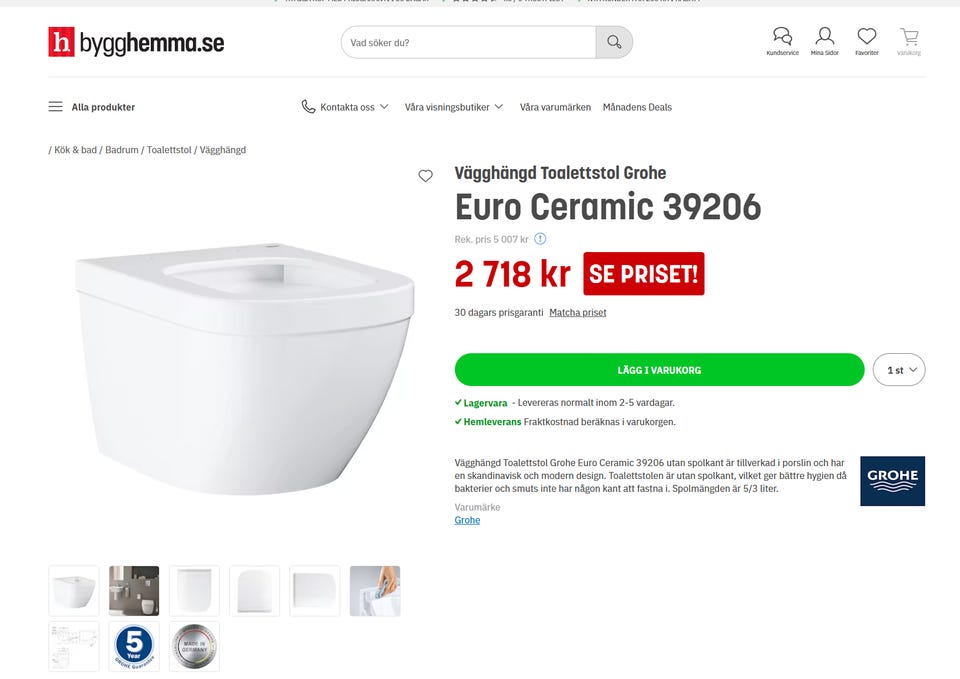This screenshot has width=960, height=679.
Task: Open Kundservice chat icon
Action: [782, 38]
